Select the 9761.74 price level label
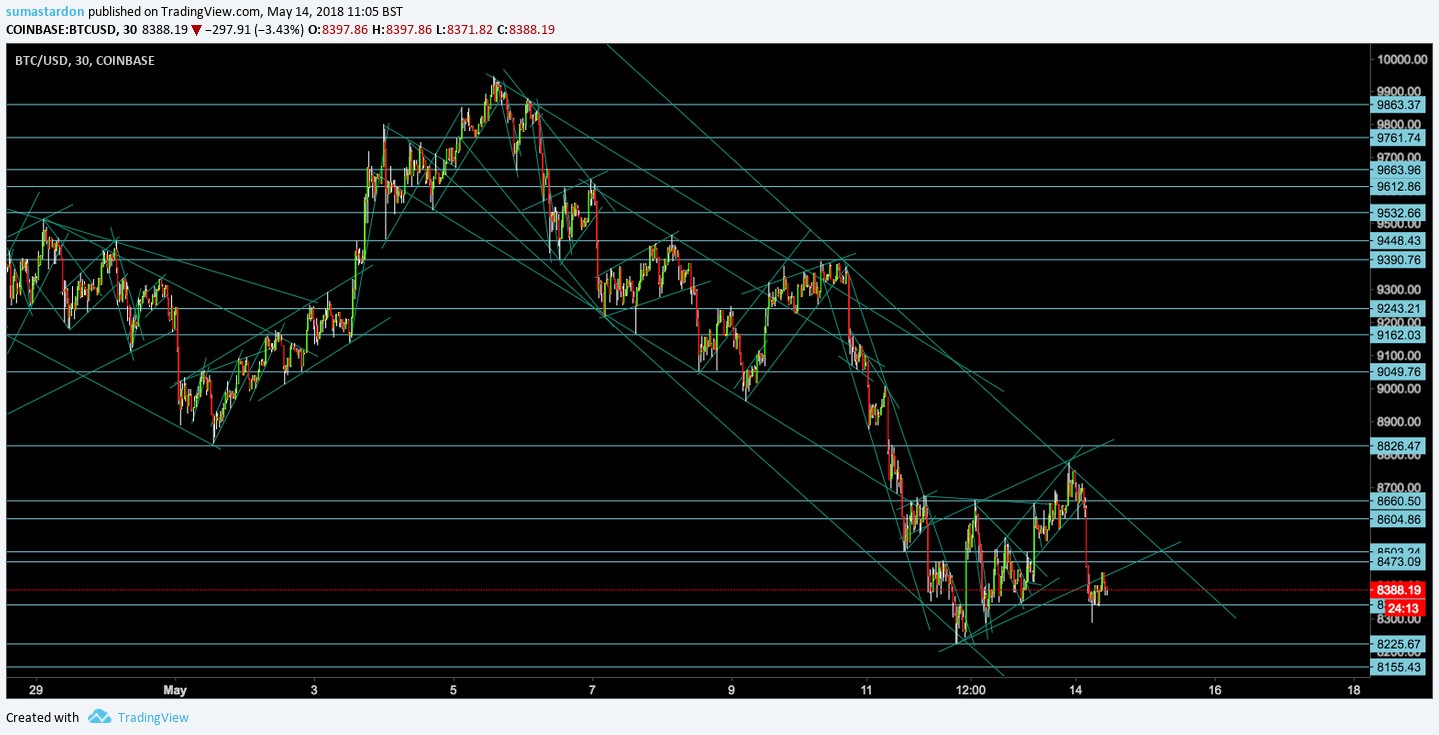The height and width of the screenshot is (735, 1439). 1398,138
